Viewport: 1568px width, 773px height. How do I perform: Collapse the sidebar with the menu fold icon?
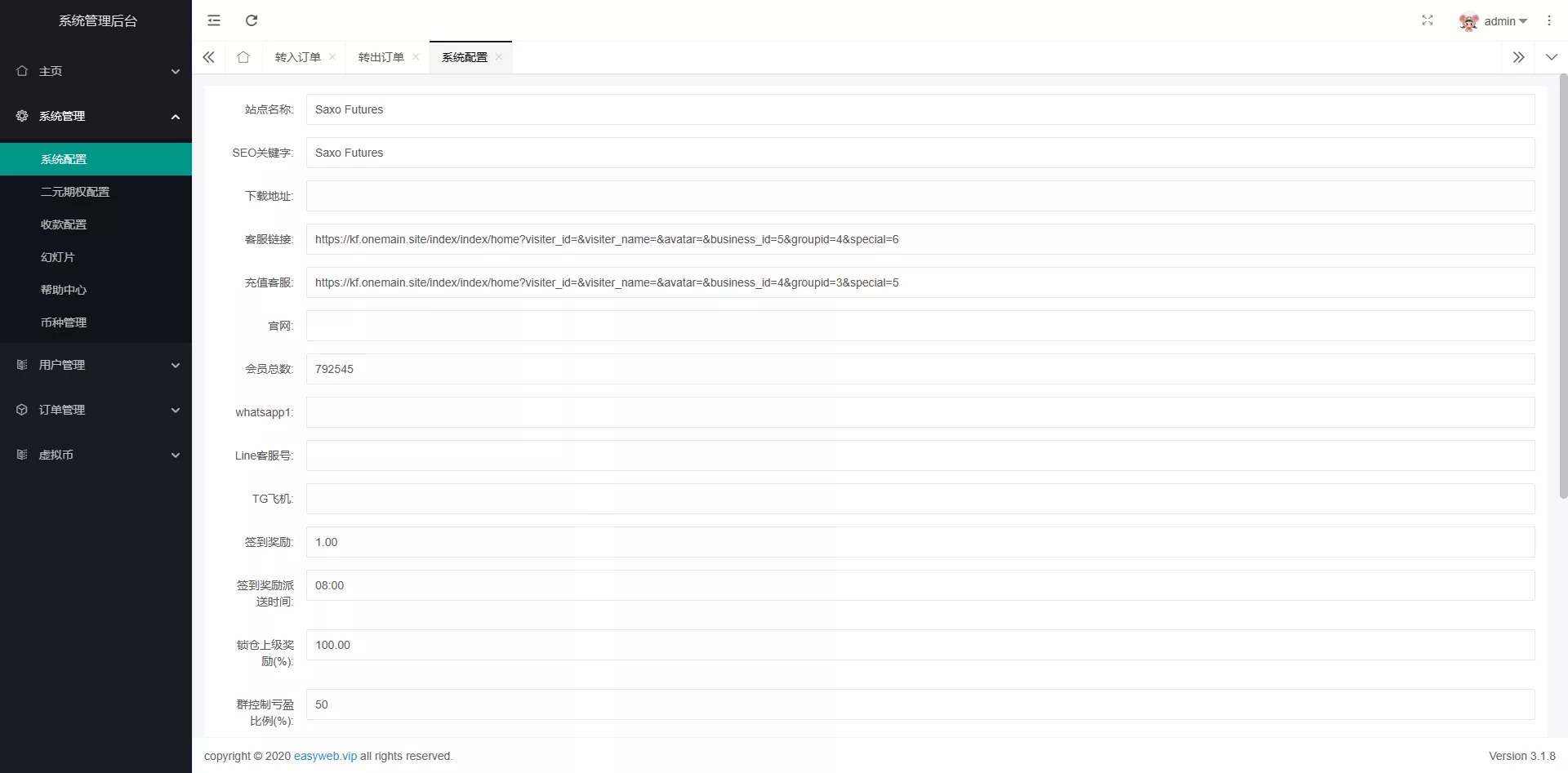point(214,20)
